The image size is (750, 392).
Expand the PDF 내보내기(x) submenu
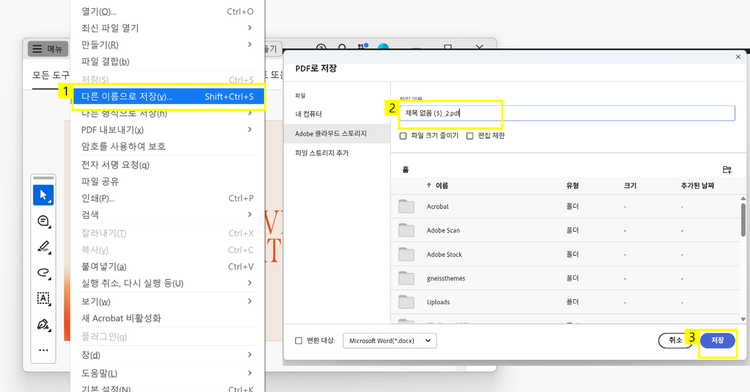250,130
